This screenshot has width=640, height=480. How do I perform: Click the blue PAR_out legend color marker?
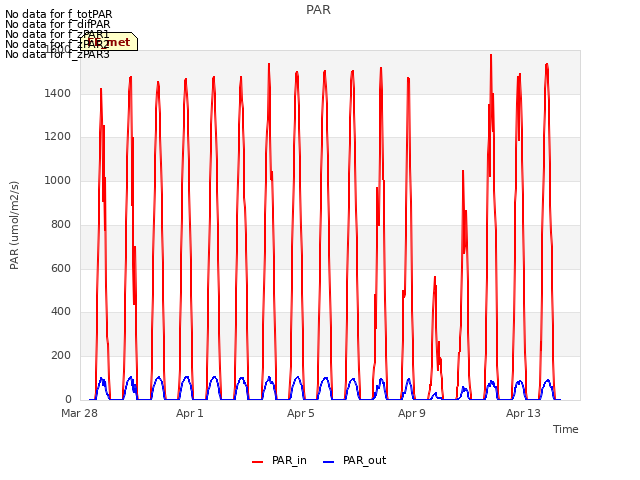click(329, 462)
